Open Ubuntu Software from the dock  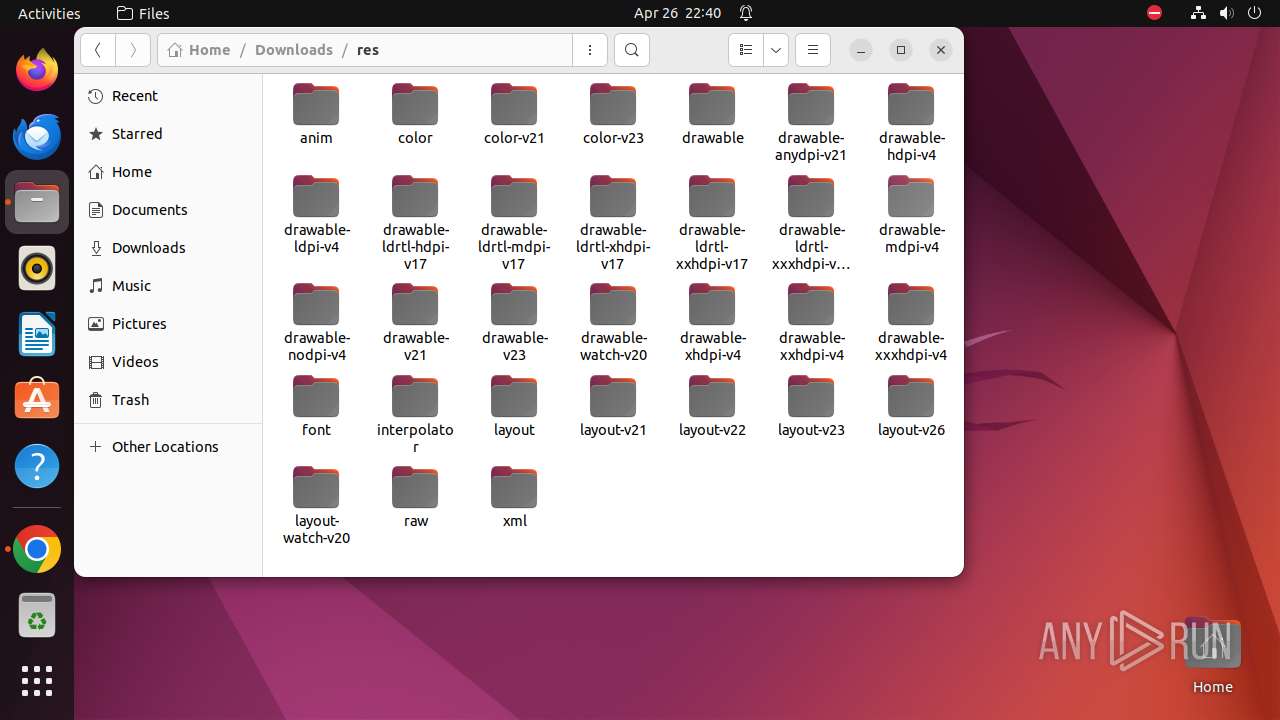click(x=37, y=400)
